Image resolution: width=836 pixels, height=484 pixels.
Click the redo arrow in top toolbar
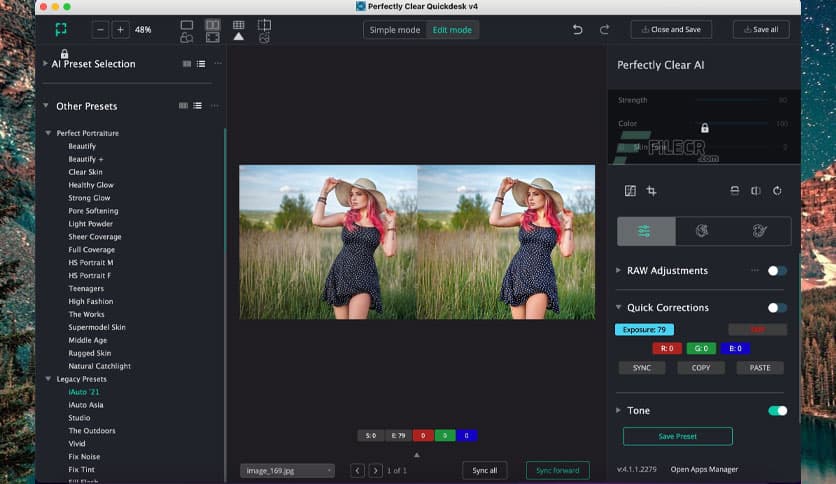pyautogui.click(x=604, y=30)
